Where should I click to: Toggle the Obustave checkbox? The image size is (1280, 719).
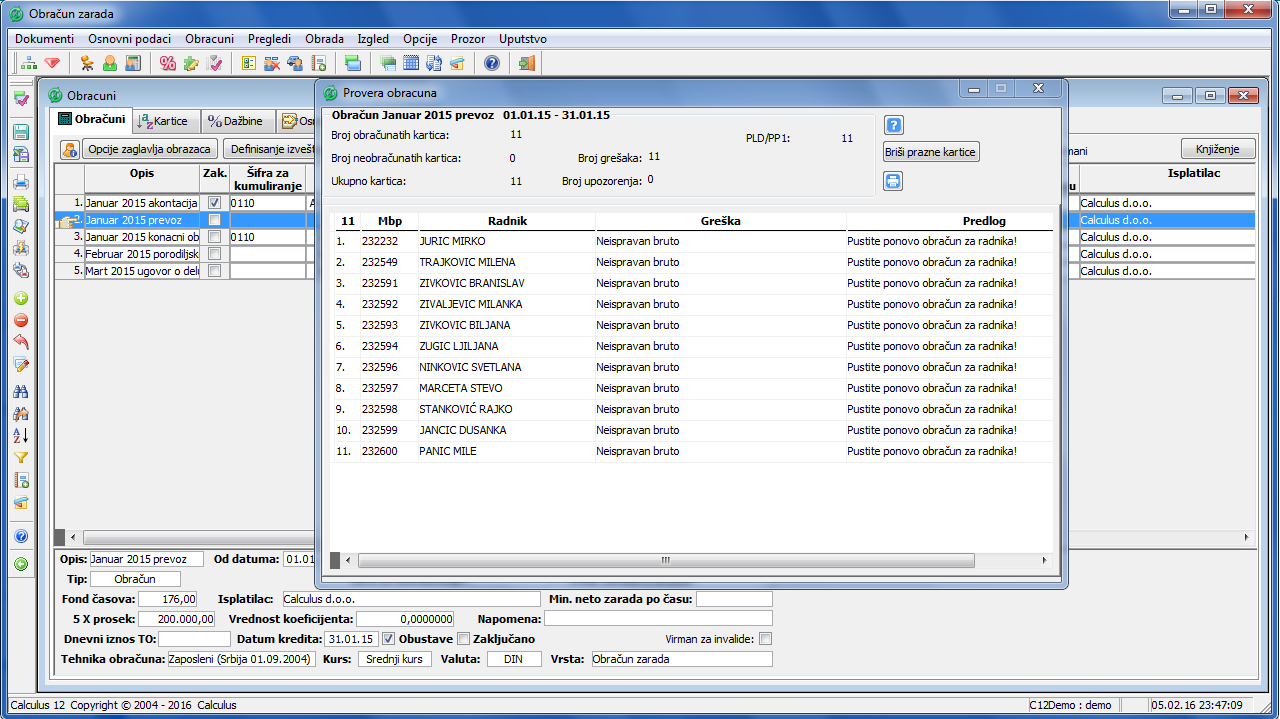point(389,639)
